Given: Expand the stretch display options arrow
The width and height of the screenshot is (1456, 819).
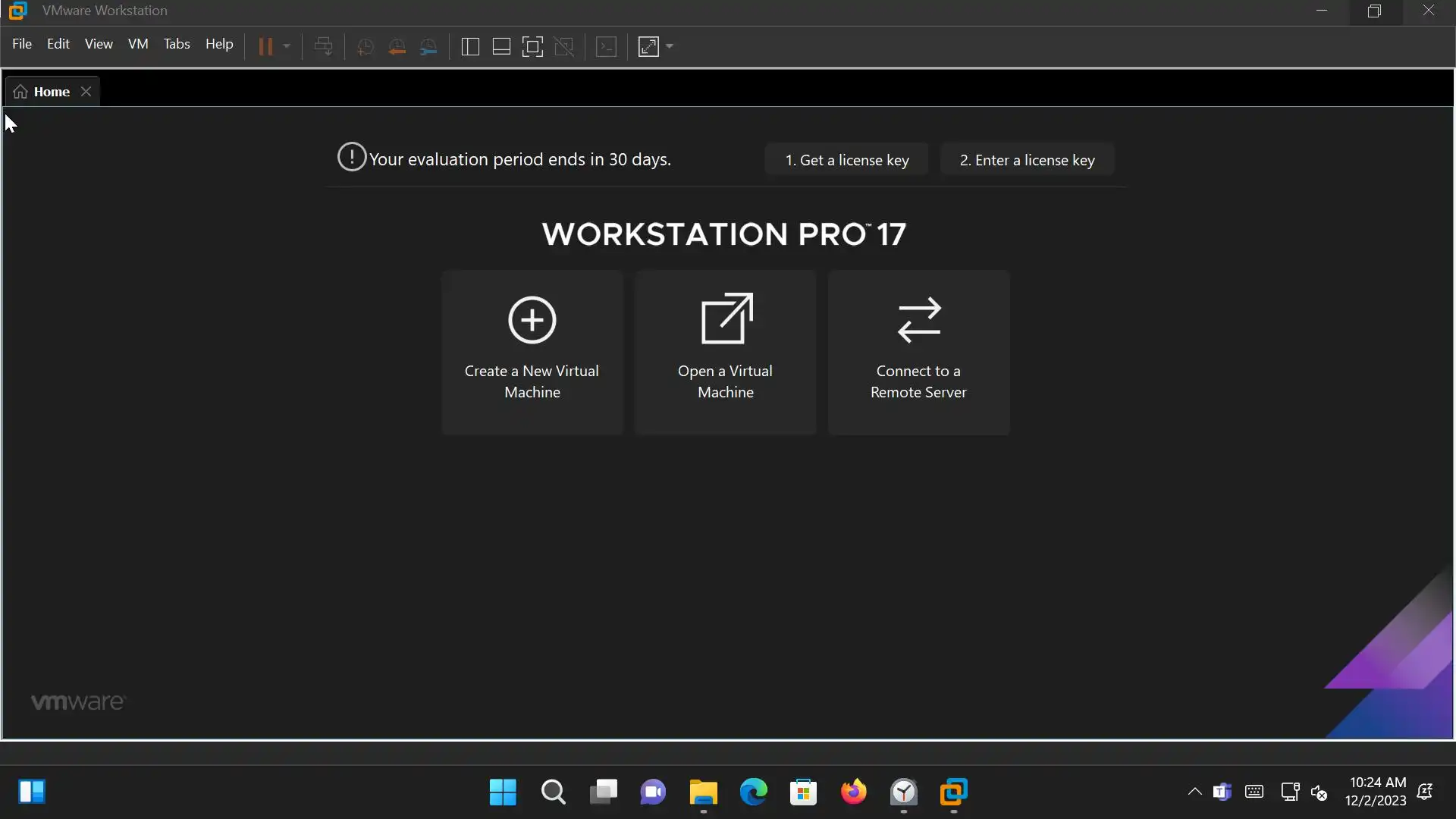Looking at the screenshot, I should tap(670, 47).
